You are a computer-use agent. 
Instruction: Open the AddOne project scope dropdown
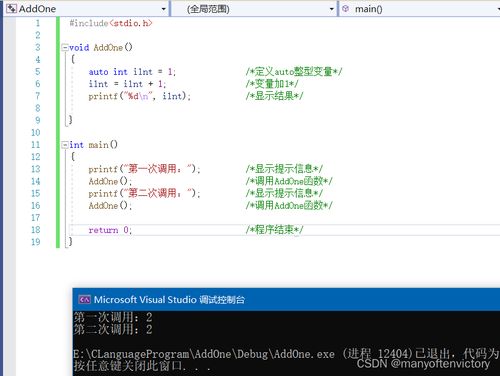click(x=86, y=9)
